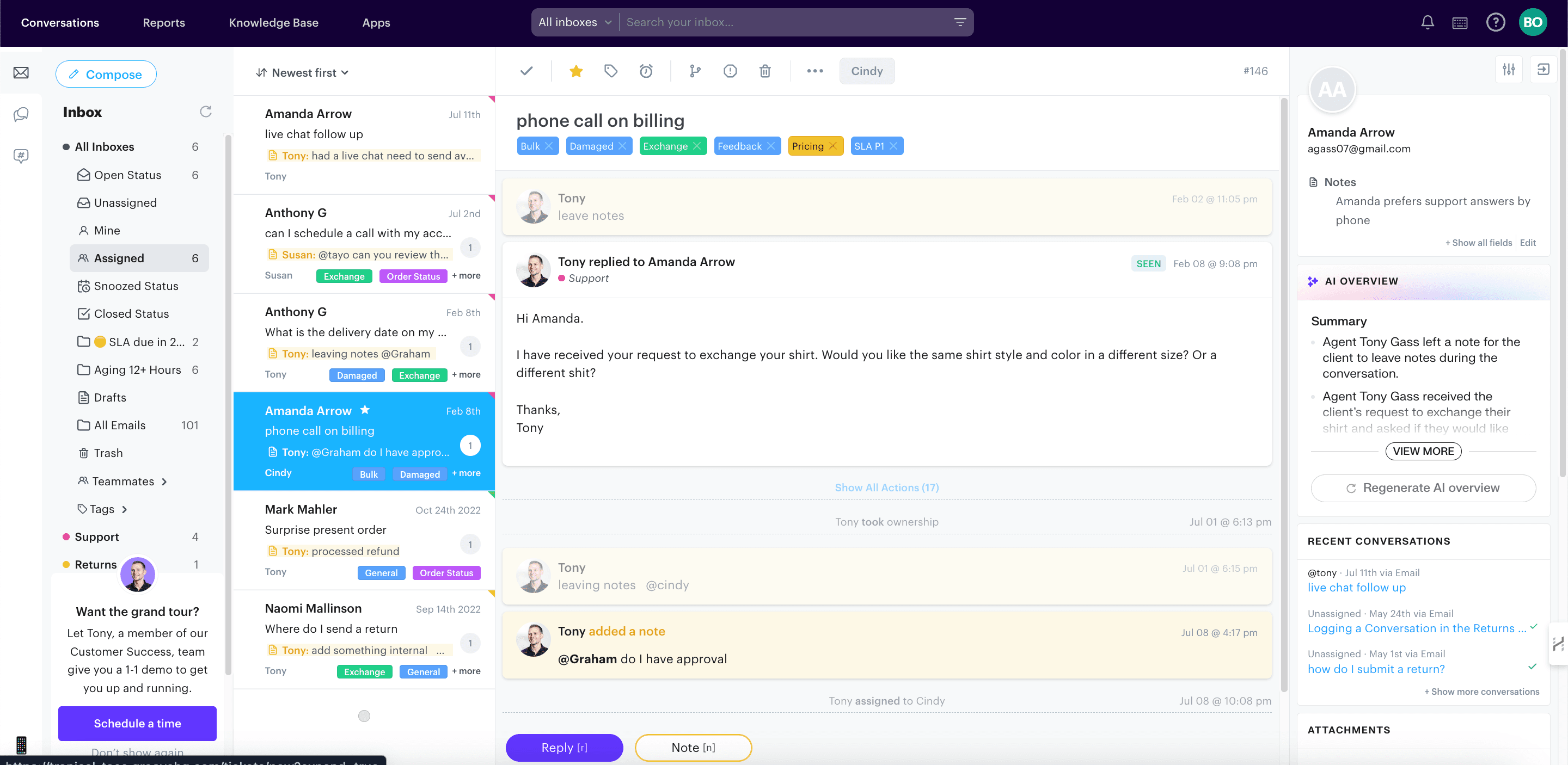Screen dimensions: 1568x765
Task: Mark the conversation as resolved with the checkmark icon
Action: 525,71
